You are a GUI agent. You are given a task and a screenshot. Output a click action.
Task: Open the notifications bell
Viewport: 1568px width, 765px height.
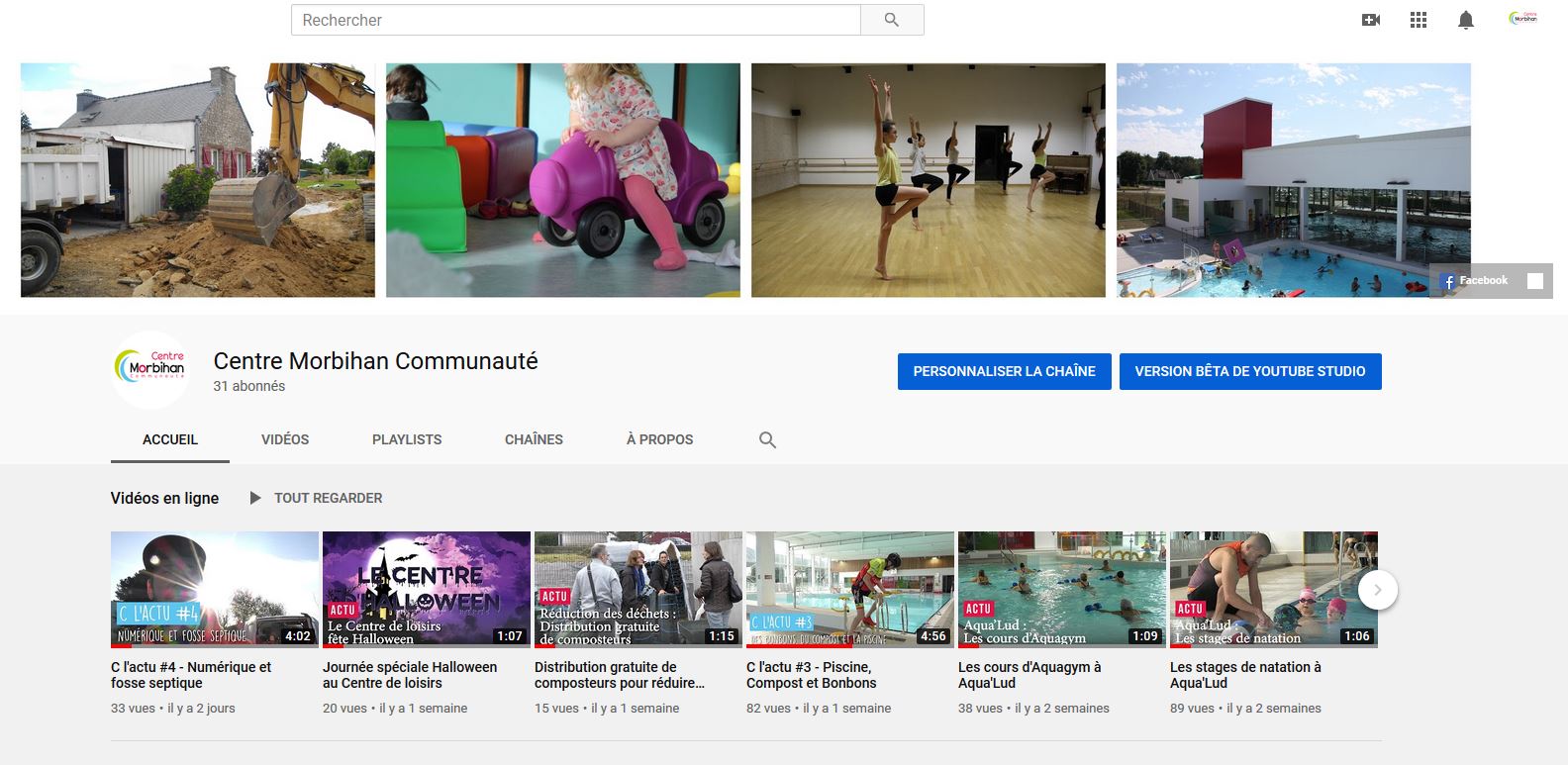tap(1466, 20)
